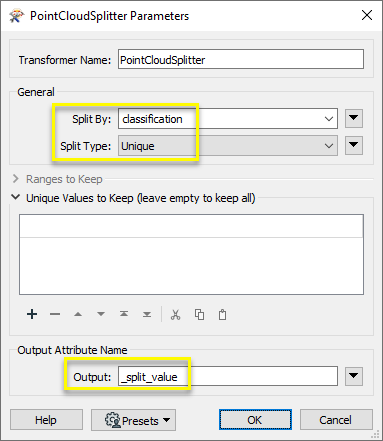The height and width of the screenshot is (441, 383).
Task: Open the Split By combo box
Action: click(228, 118)
